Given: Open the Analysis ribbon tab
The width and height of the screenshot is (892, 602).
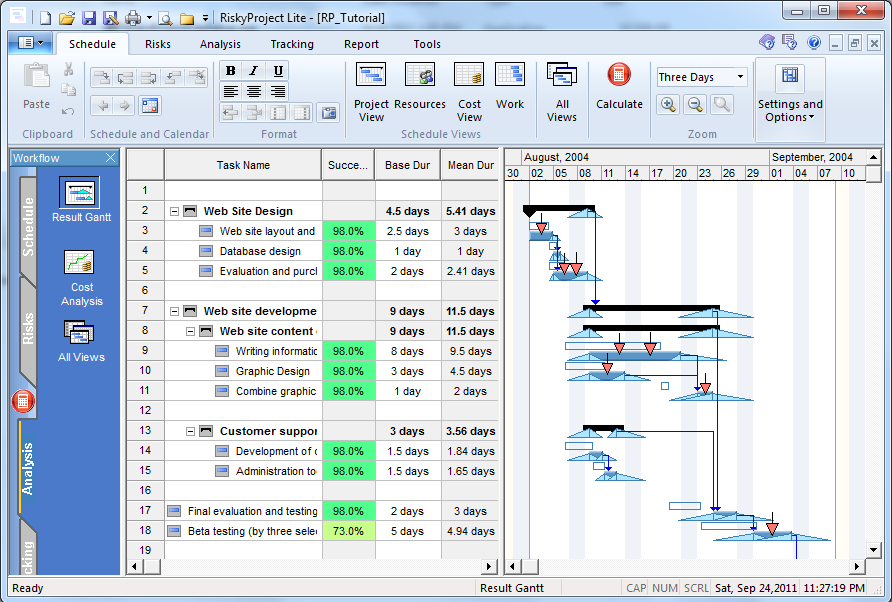Looking at the screenshot, I should 220,44.
